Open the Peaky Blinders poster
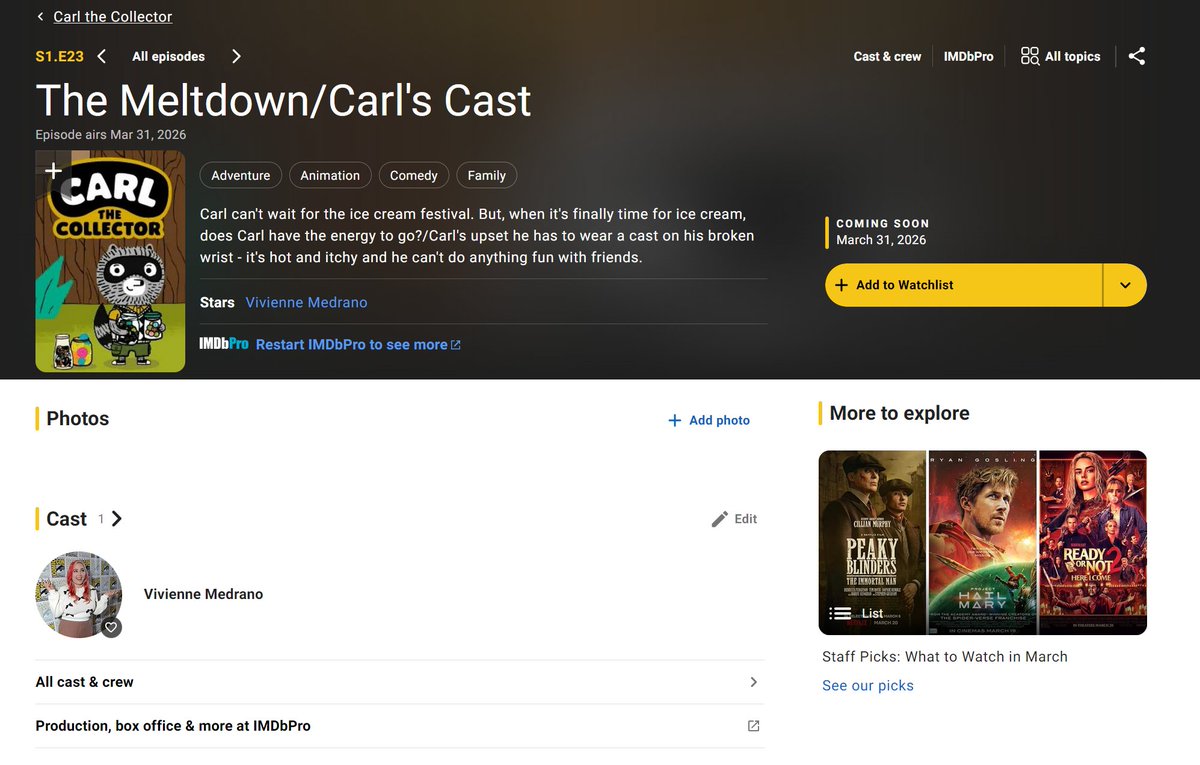This screenshot has height=765, width=1200. pos(872,542)
